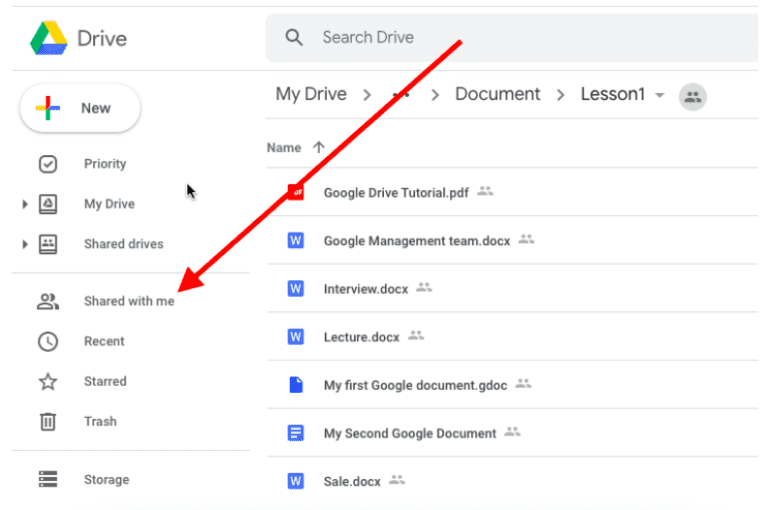The height and width of the screenshot is (510, 768).
Task: Select Google Drive Tutorial.pdf
Action: tap(396, 193)
